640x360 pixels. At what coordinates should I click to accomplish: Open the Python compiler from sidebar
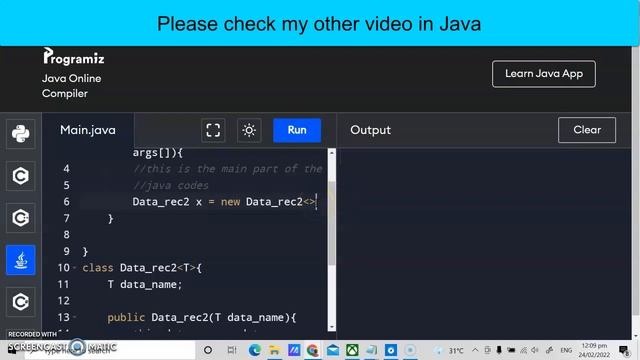[20, 134]
